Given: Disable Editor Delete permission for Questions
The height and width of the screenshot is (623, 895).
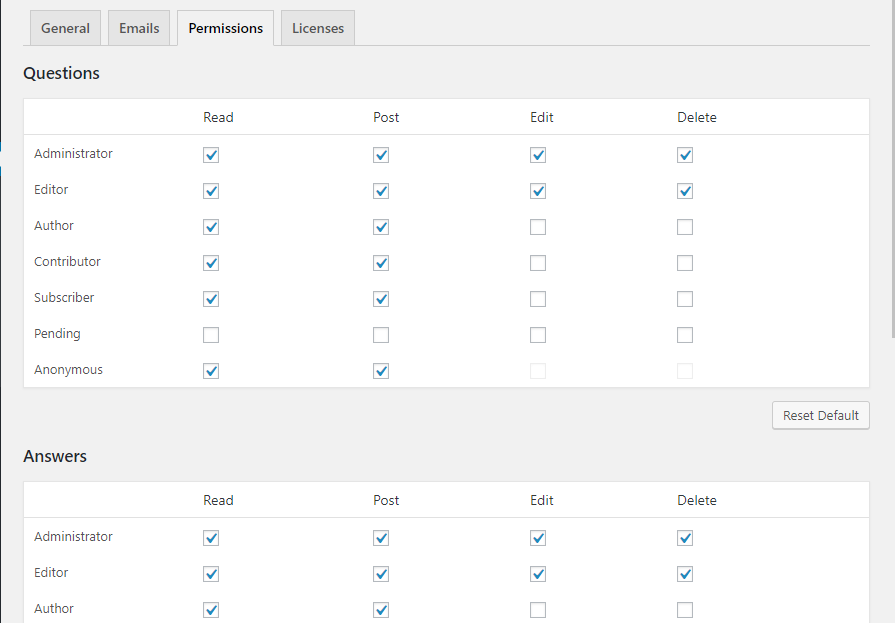Looking at the screenshot, I should tap(685, 191).
